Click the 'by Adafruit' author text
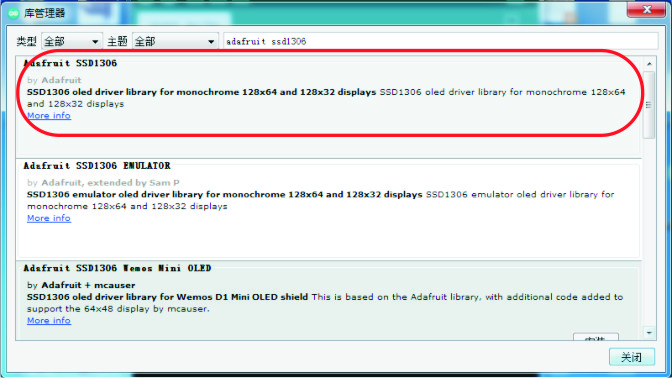Viewport: 672px width, 378px height. pos(54,80)
